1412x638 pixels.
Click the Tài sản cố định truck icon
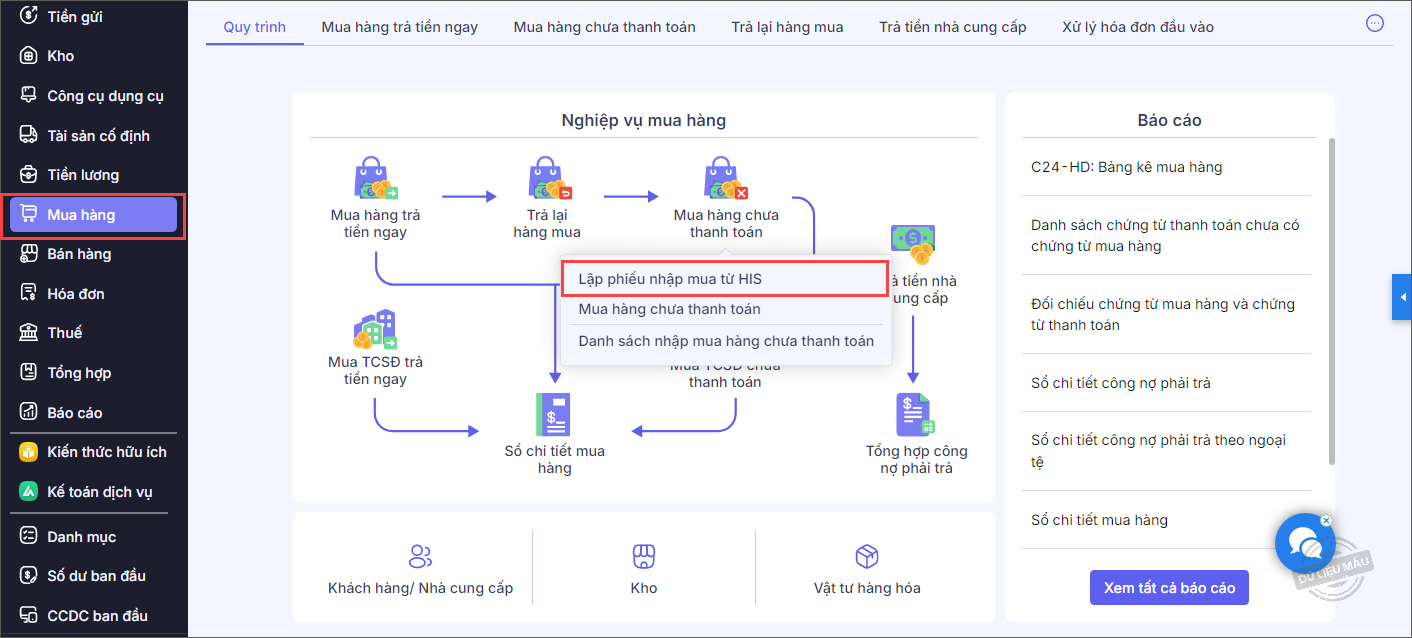click(x=29, y=135)
